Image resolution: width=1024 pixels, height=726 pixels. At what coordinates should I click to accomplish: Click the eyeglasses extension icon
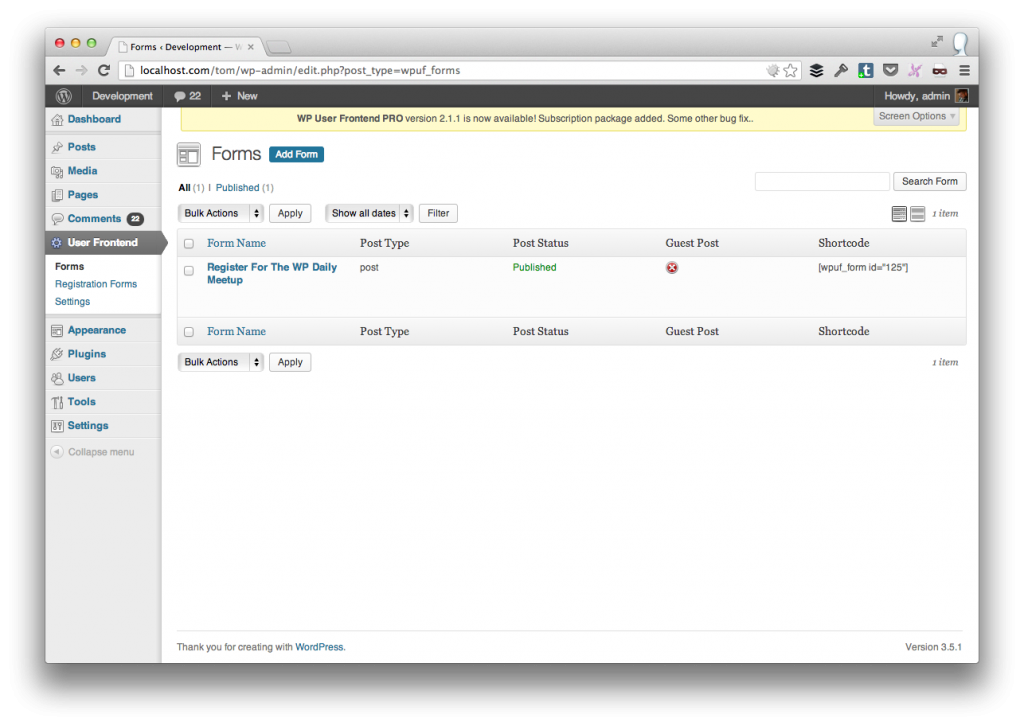point(940,71)
